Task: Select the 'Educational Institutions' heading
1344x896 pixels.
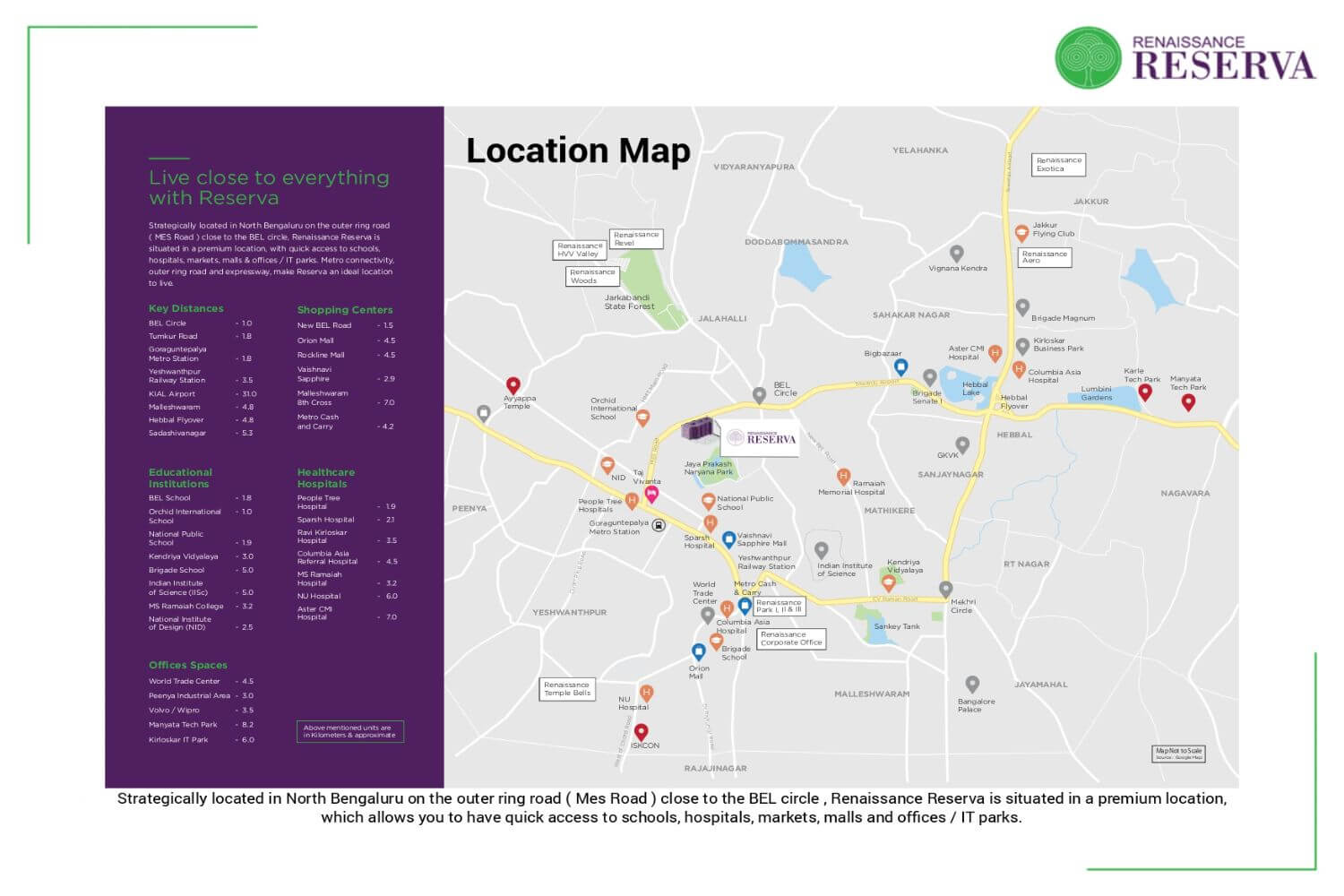Action: coord(180,478)
